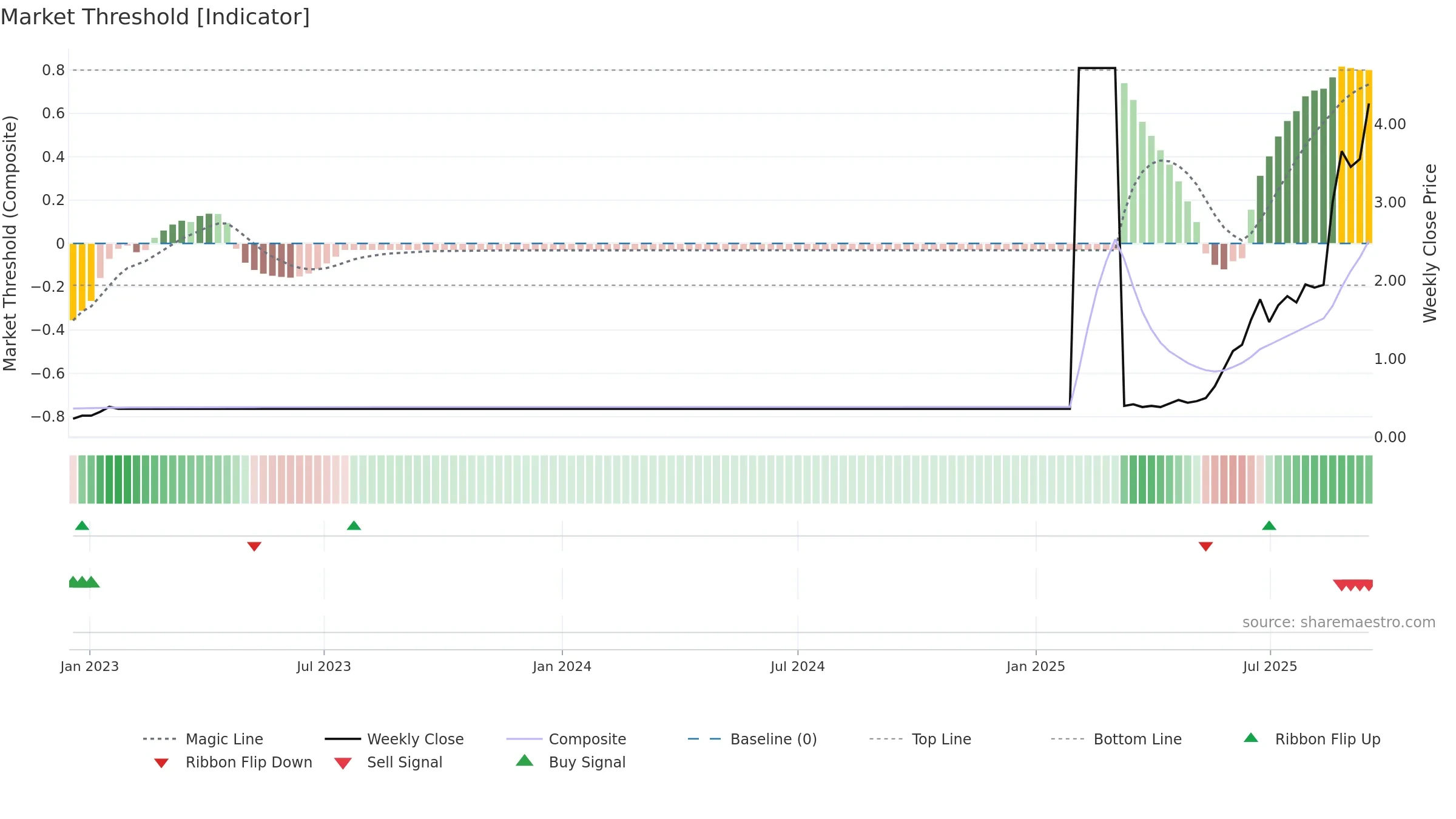This screenshot has width=1456, height=819.
Task: Click the −0.8 left axis tick
Action: pyautogui.click(x=47, y=417)
